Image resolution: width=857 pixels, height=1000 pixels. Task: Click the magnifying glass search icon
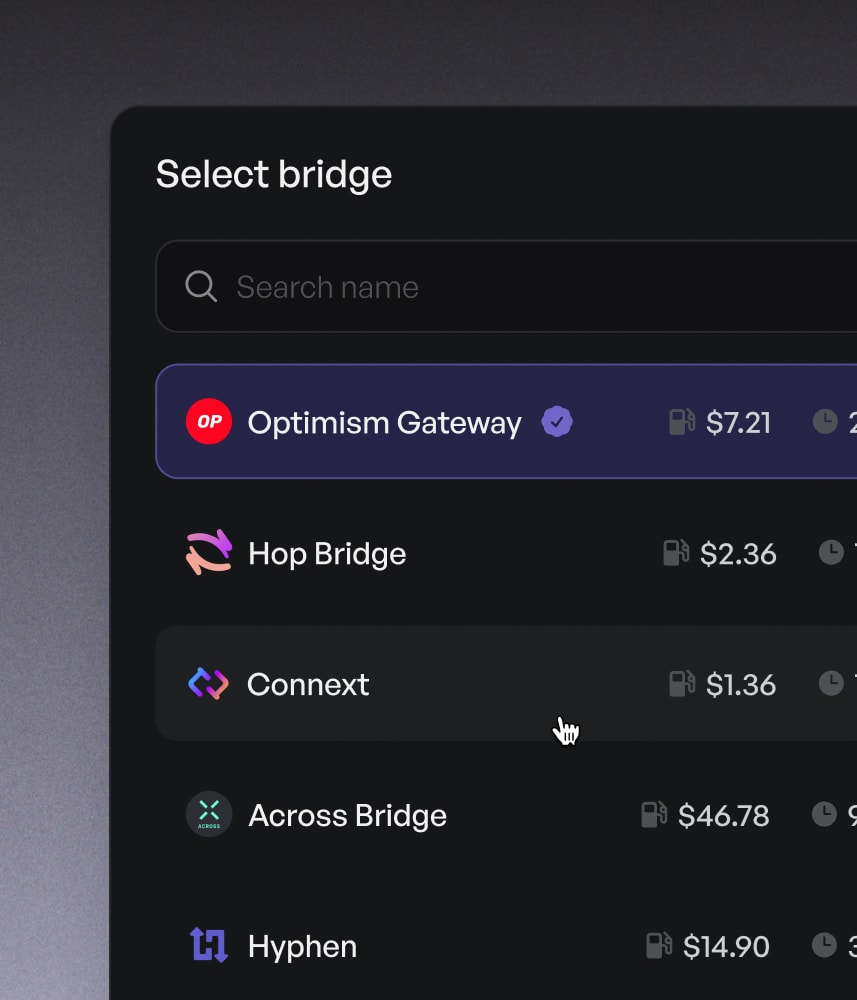(x=201, y=287)
